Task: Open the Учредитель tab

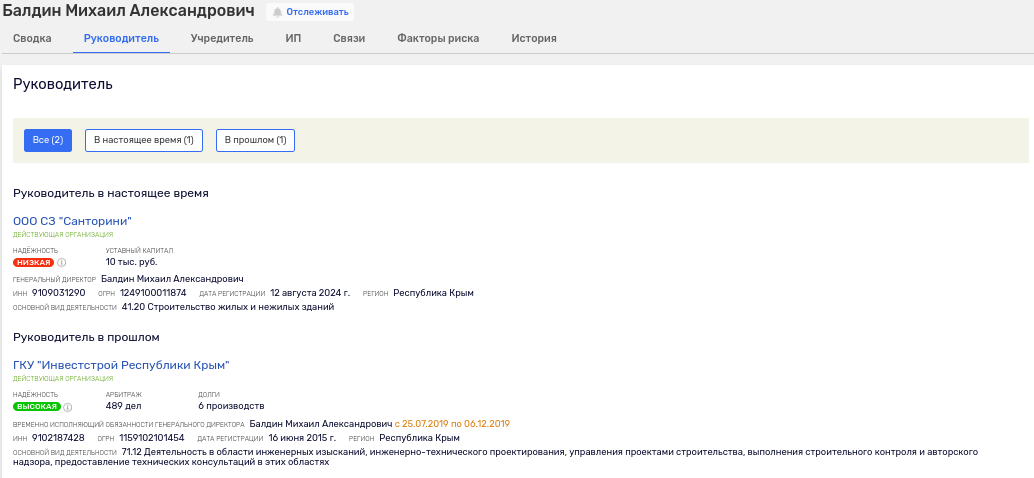Action: click(222, 38)
